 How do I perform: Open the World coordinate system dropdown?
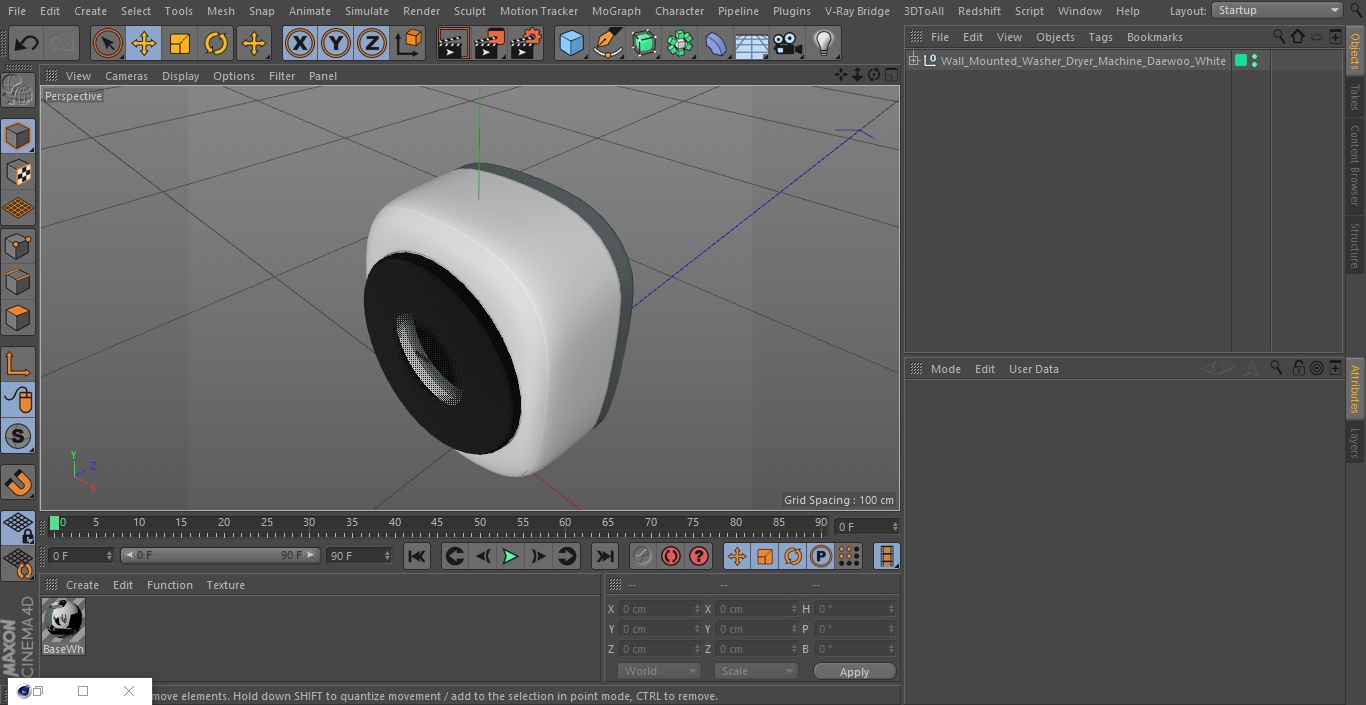tap(659, 671)
